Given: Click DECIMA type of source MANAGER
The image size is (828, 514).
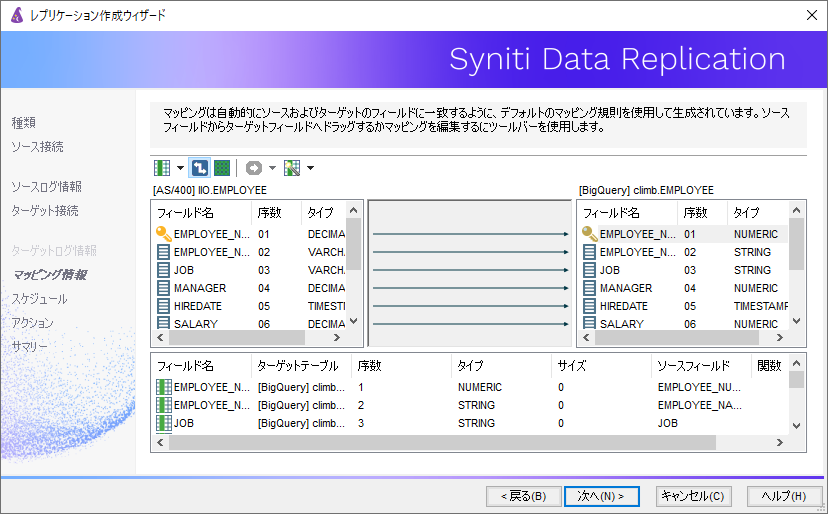Looking at the screenshot, I should [326, 288].
